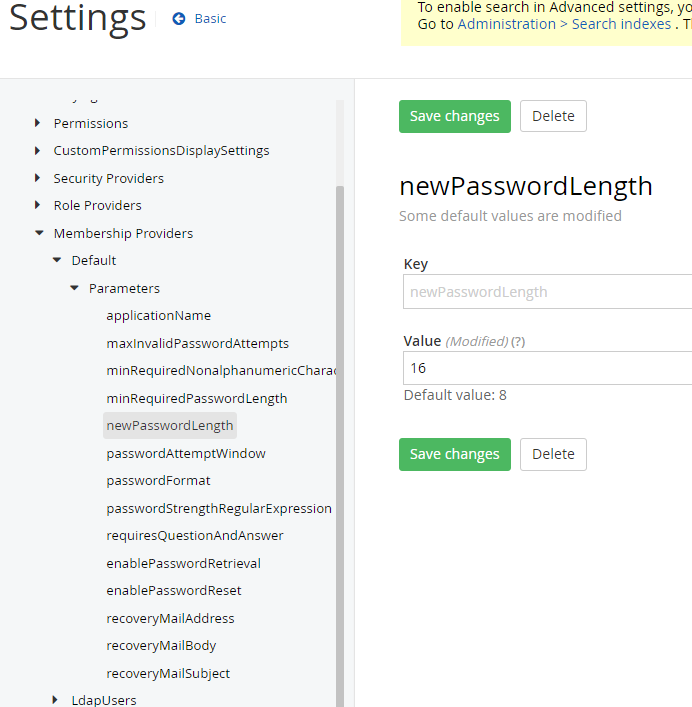The width and height of the screenshot is (692, 707).
Task: Open recoveryMailSubject parameter
Action: pos(168,674)
